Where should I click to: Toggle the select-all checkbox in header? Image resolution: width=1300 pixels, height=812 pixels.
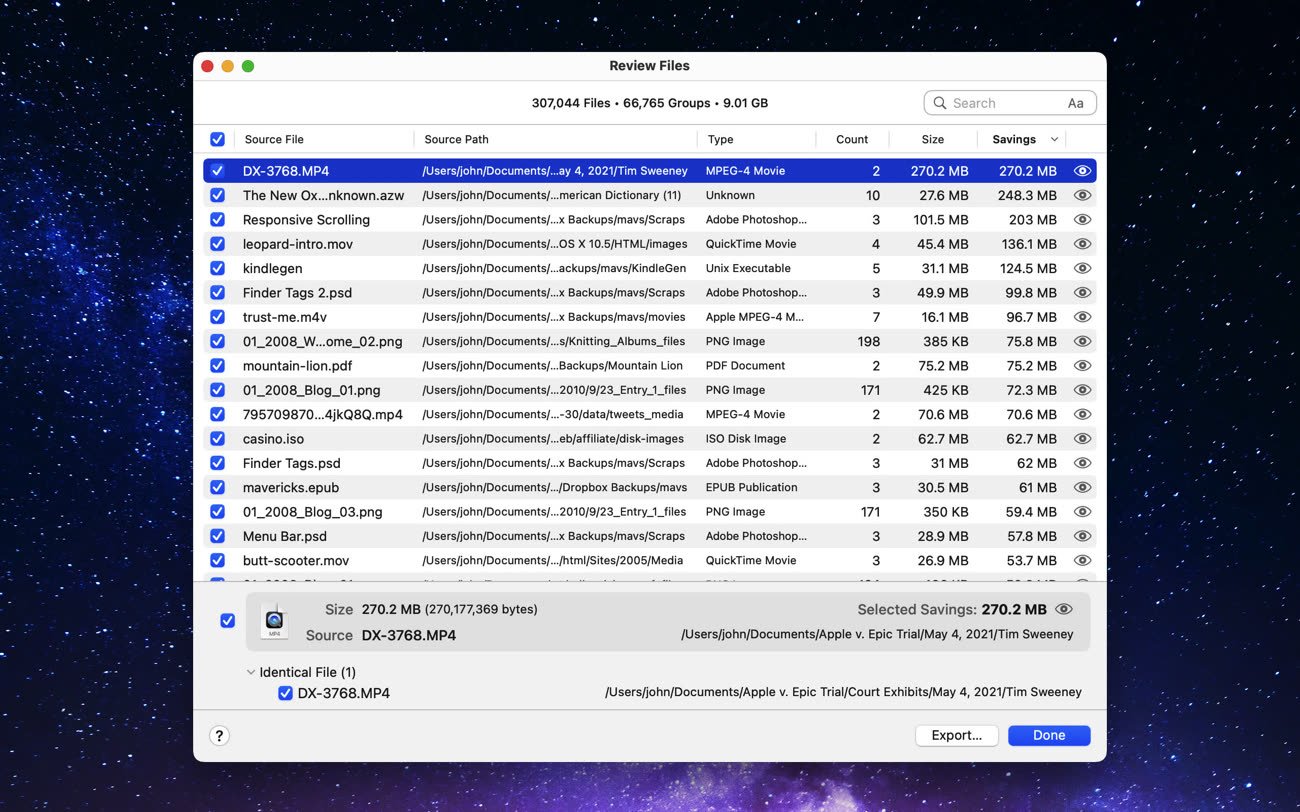tap(217, 139)
